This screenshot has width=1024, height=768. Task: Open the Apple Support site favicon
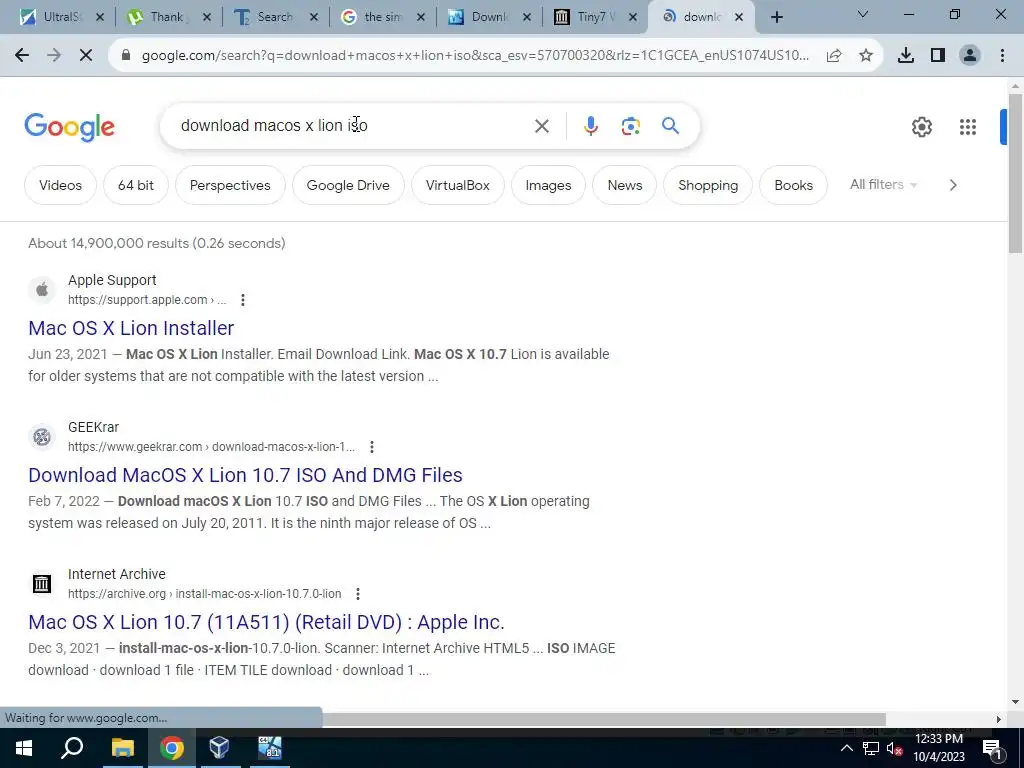[x=42, y=289]
